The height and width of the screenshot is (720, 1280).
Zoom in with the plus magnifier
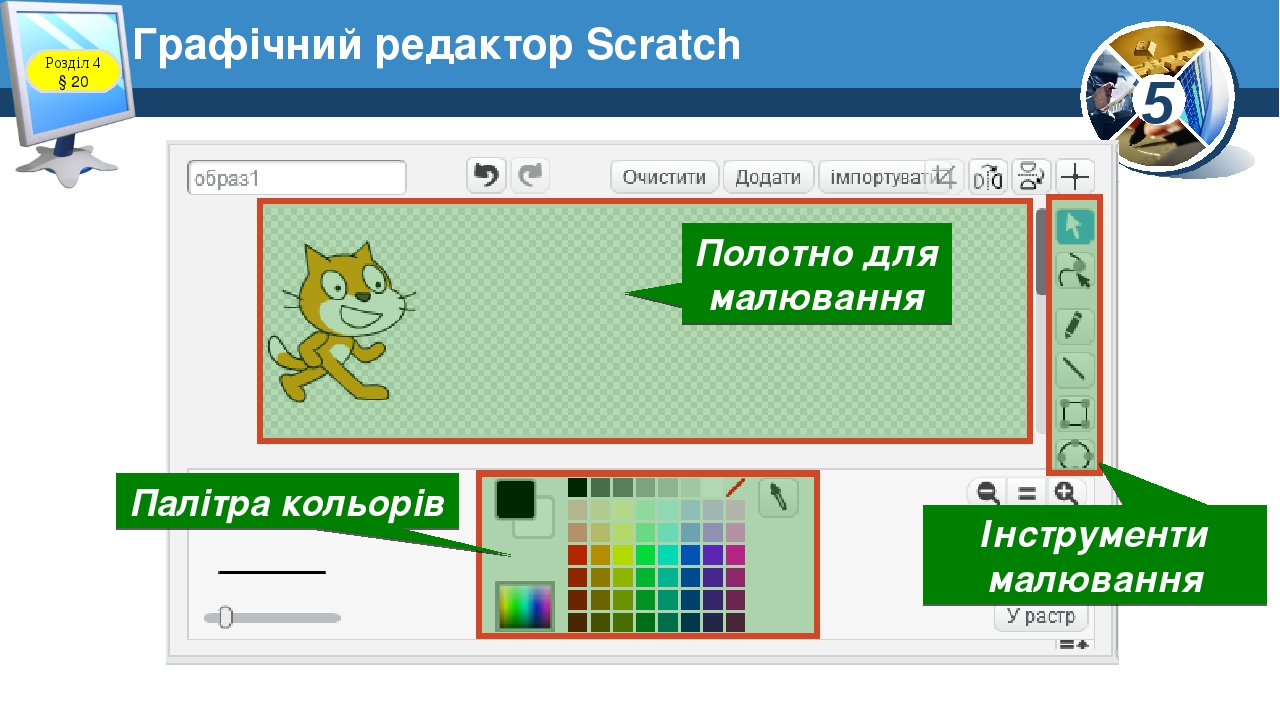pyautogui.click(x=1066, y=492)
